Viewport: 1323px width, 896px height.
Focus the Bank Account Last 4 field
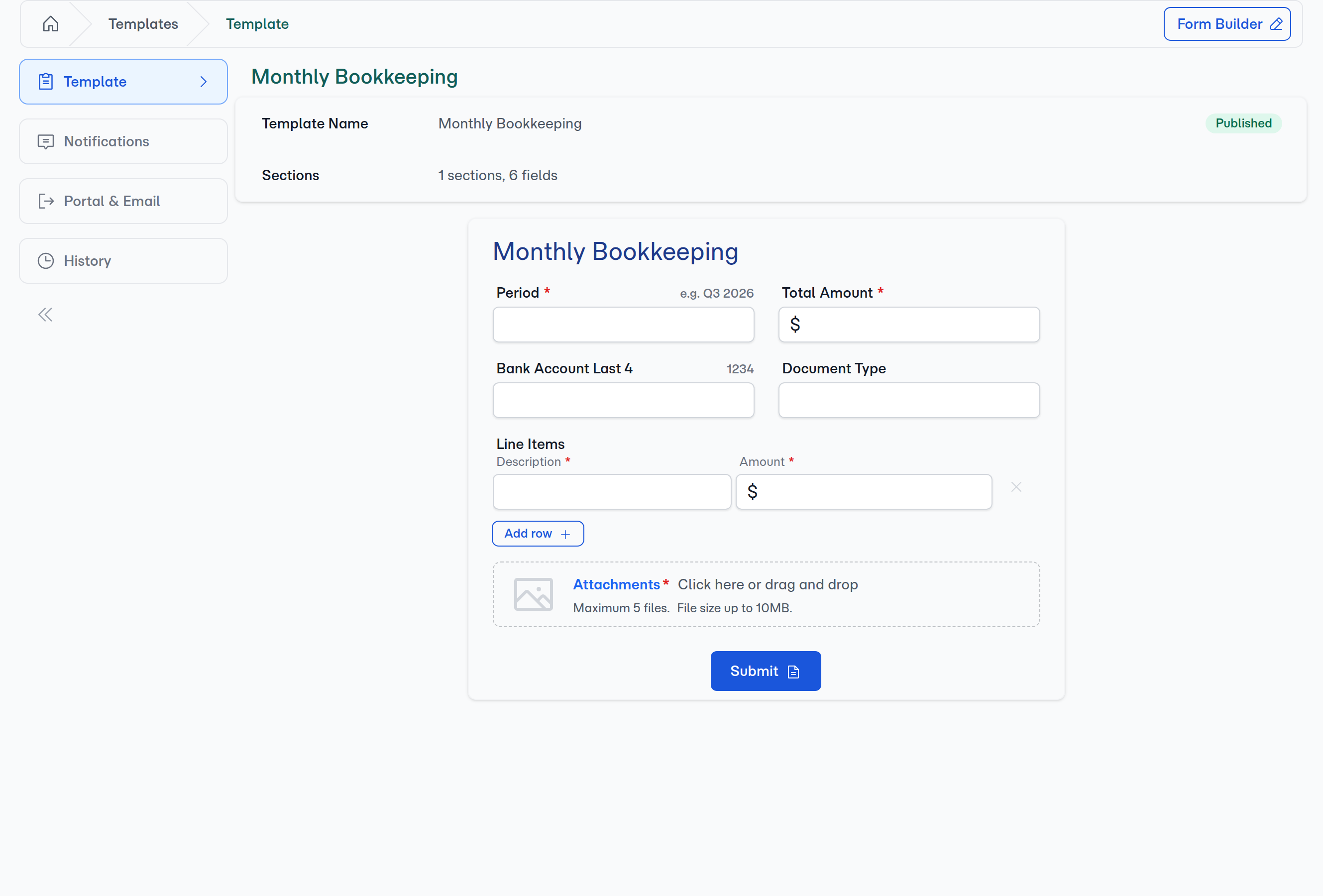click(x=623, y=400)
